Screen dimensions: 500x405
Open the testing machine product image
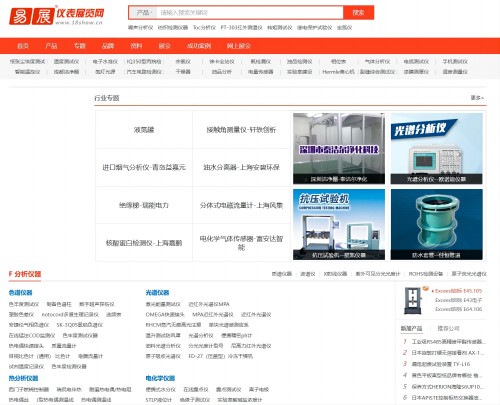(413, 300)
